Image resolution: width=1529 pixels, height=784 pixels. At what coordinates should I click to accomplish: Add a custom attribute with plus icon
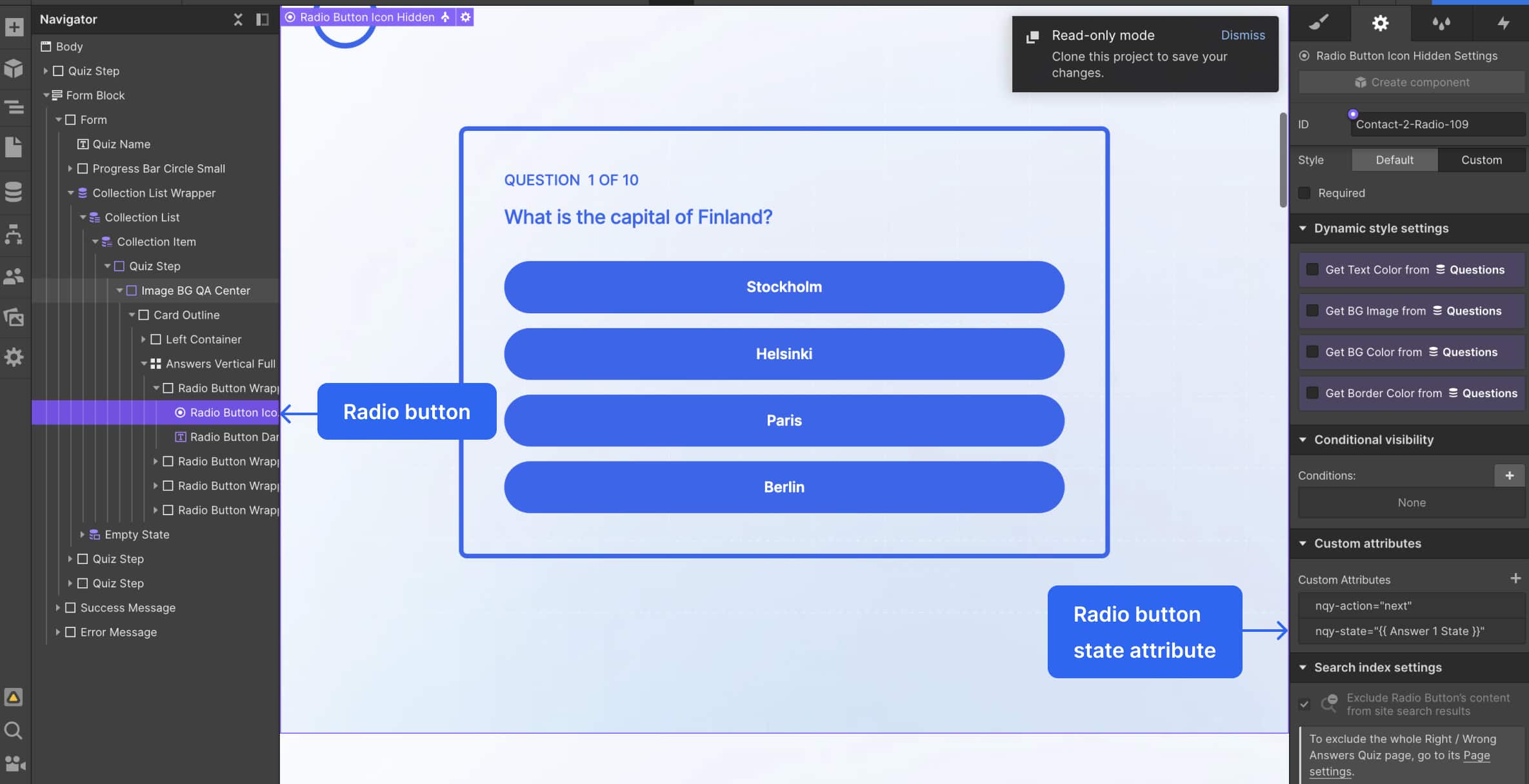click(x=1515, y=578)
